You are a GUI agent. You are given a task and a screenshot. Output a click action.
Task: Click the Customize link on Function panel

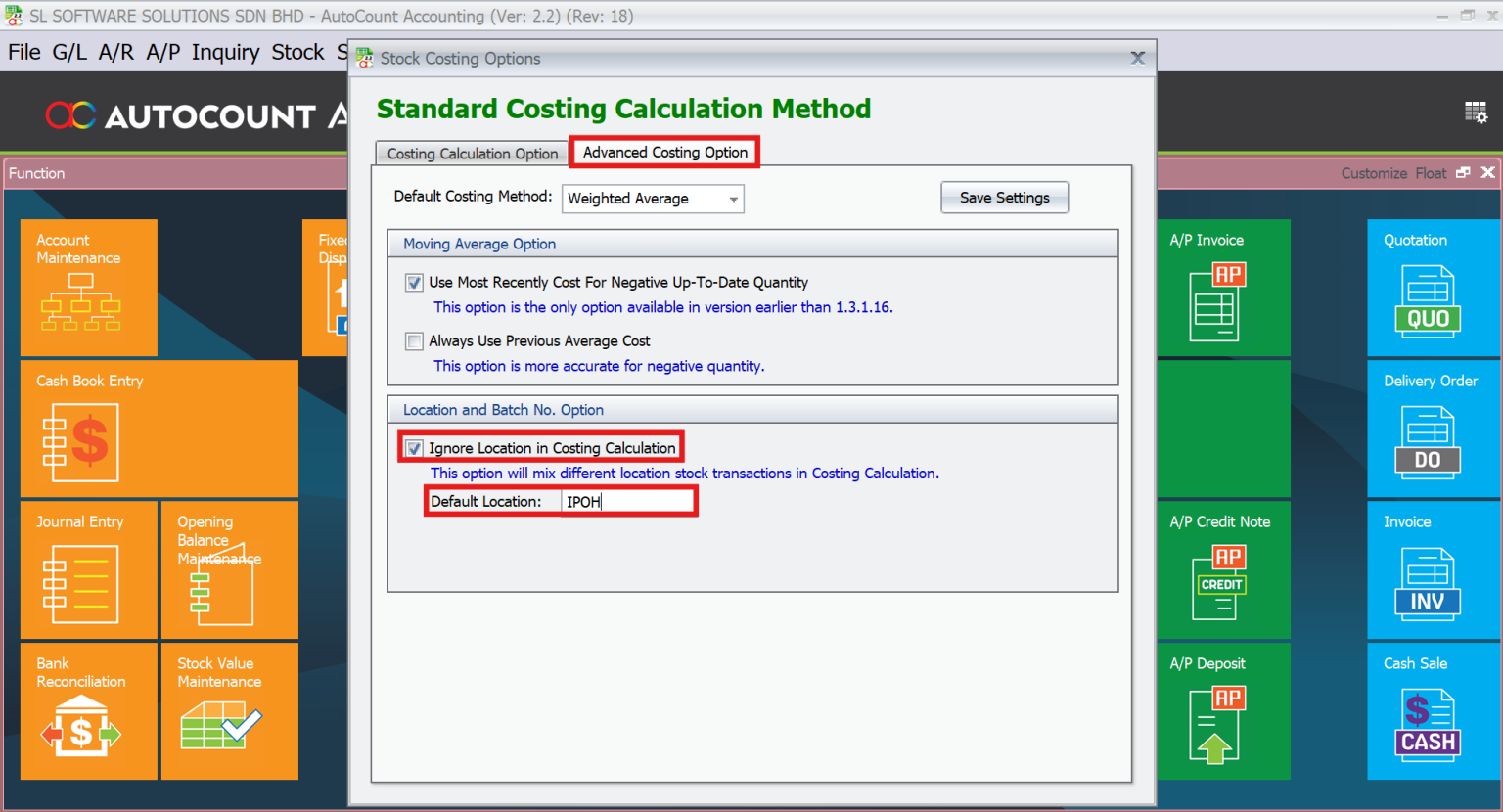(1374, 173)
